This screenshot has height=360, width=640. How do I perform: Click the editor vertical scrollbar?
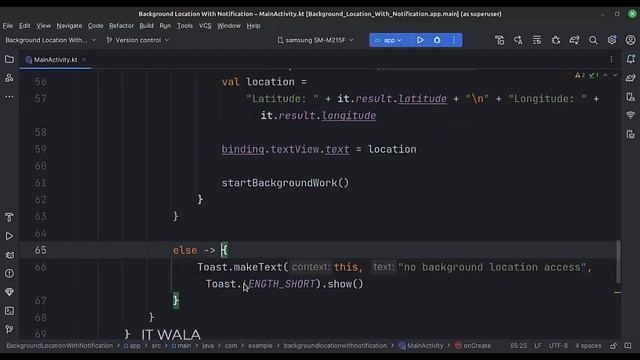[x=618, y=261]
